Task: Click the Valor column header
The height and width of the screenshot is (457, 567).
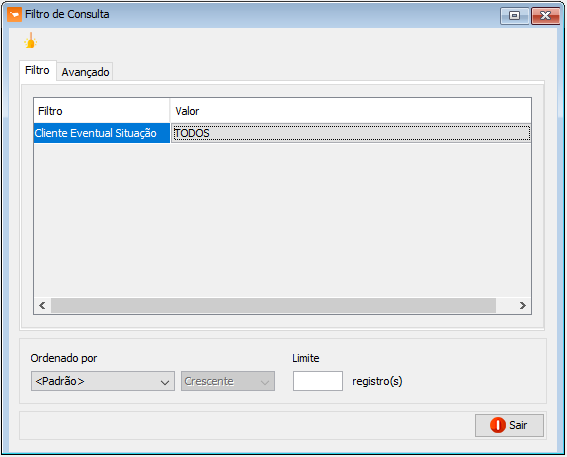Action: [350, 111]
